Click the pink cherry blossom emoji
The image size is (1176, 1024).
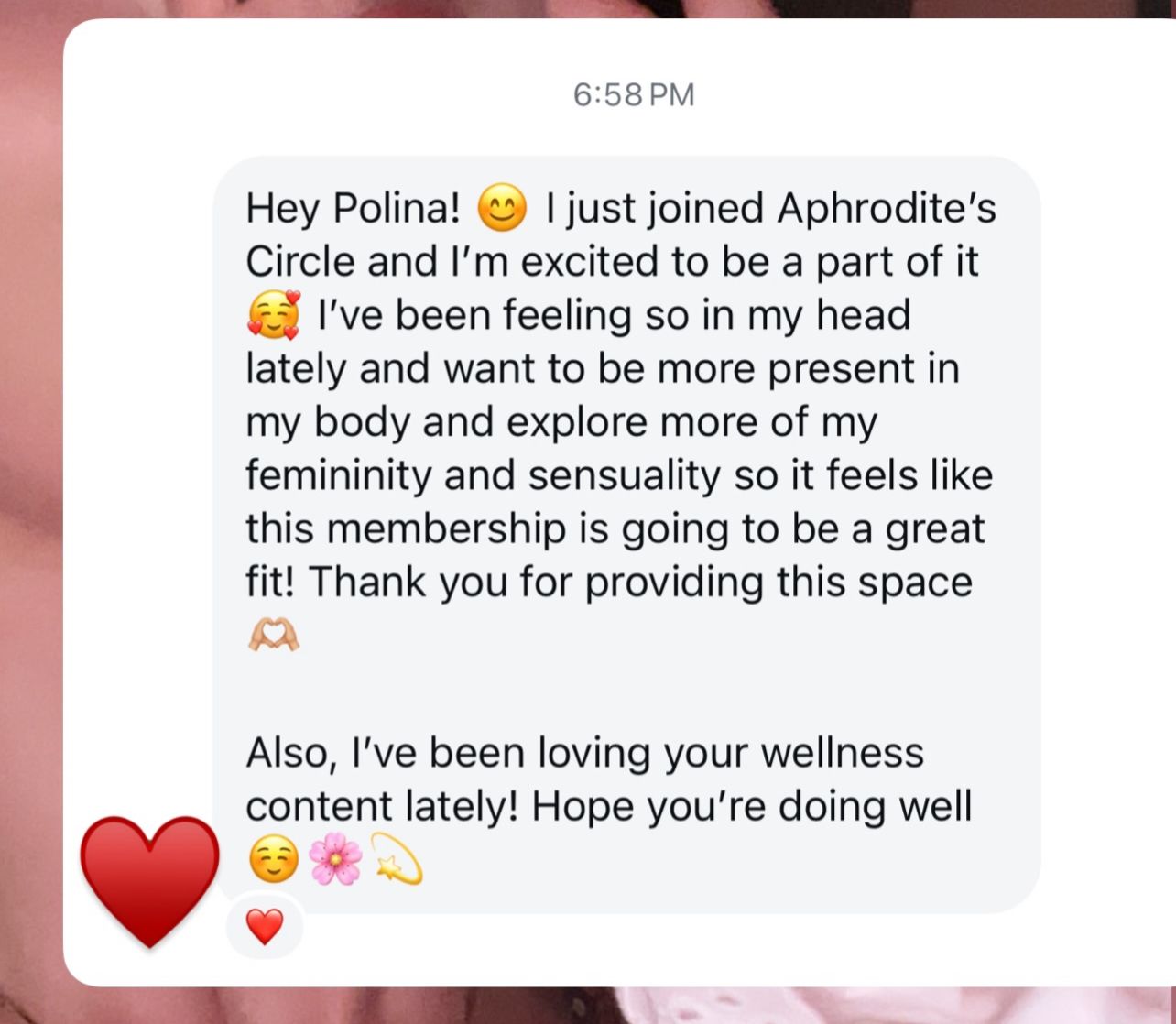[x=335, y=860]
